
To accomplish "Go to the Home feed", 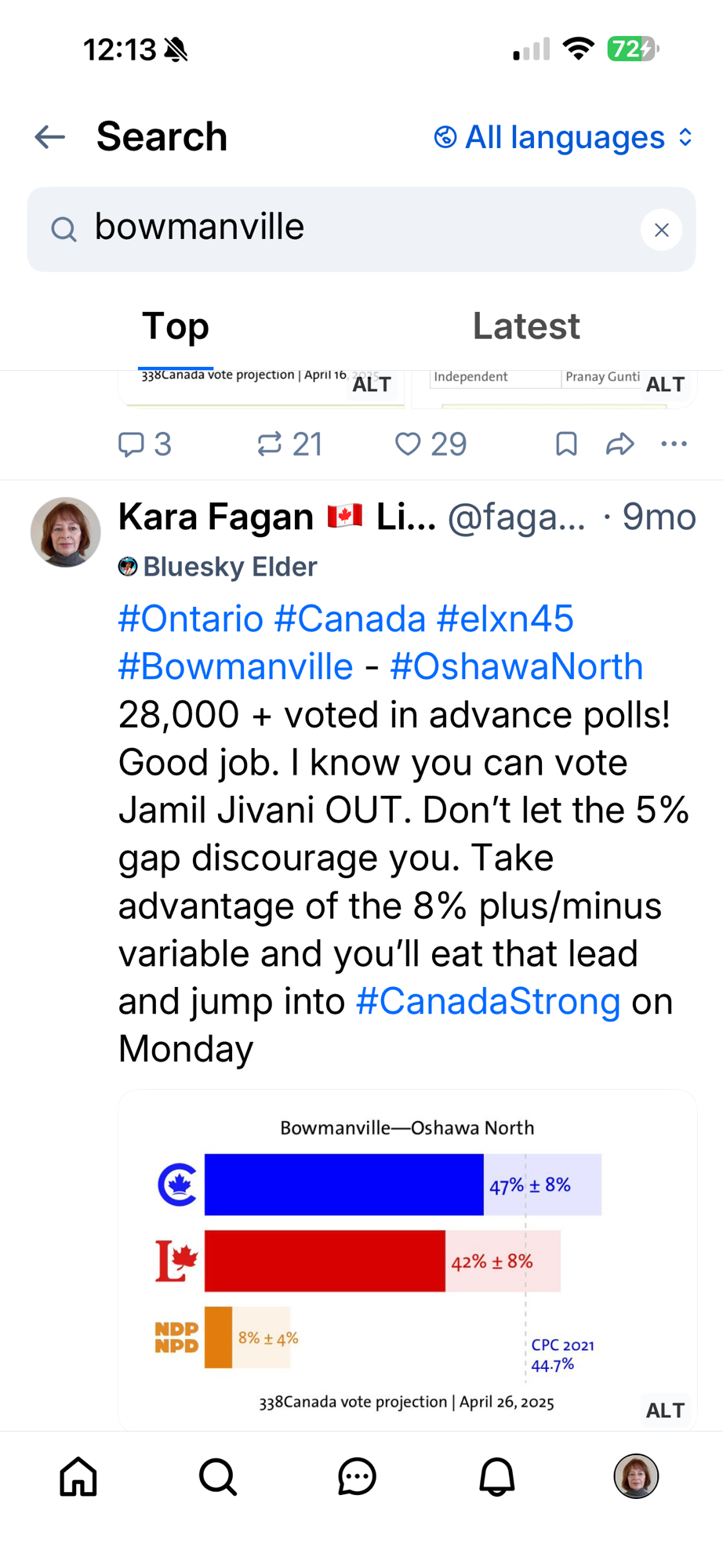I will click(x=78, y=1477).
